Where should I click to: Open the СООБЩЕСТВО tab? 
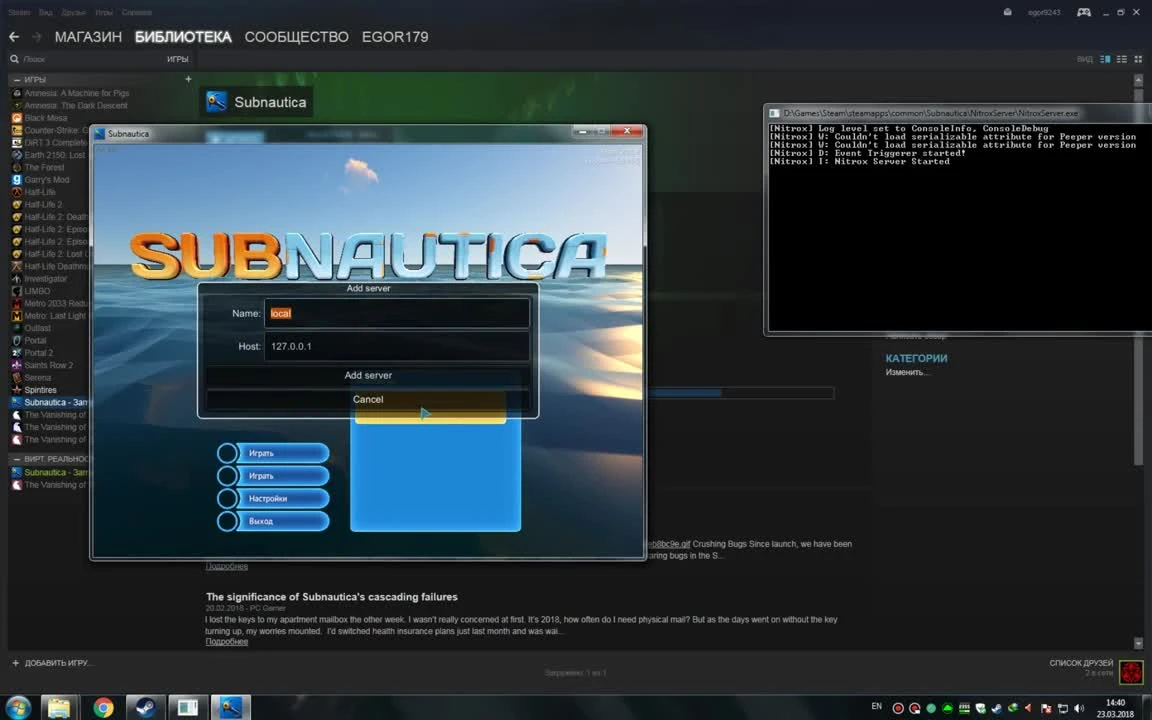(296, 36)
